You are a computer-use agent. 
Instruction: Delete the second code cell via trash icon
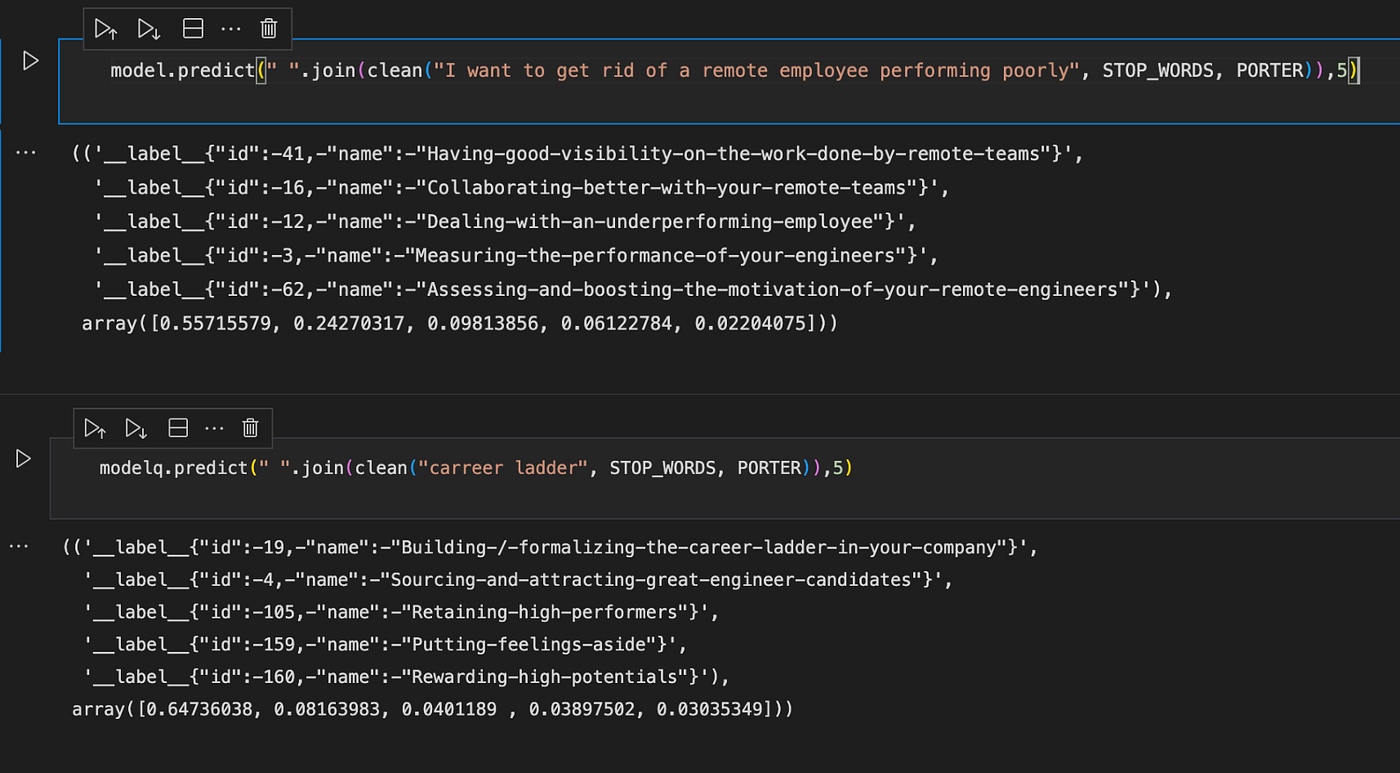(x=250, y=427)
